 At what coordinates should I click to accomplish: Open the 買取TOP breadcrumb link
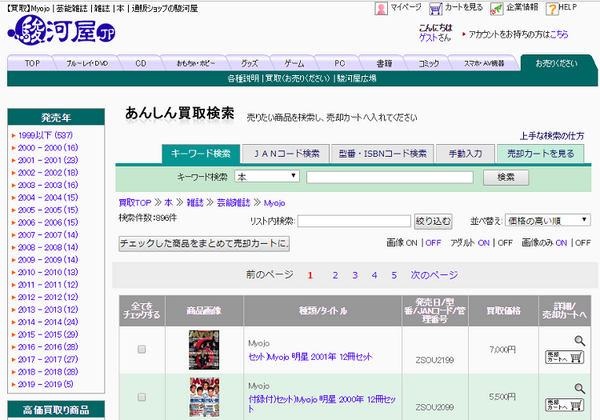tap(135, 203)
